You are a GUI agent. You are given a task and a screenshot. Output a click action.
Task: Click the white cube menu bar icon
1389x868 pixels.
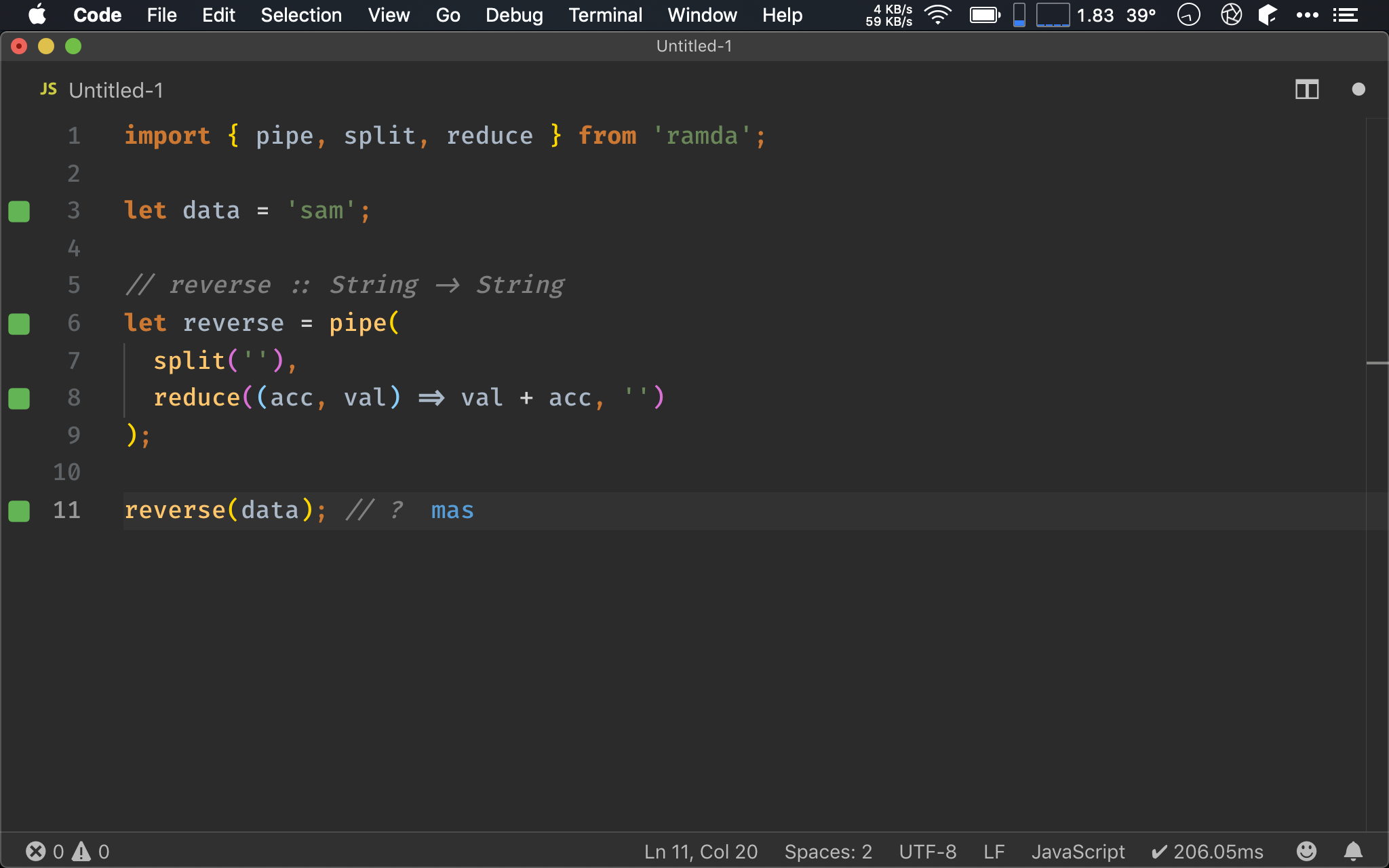1267,14
